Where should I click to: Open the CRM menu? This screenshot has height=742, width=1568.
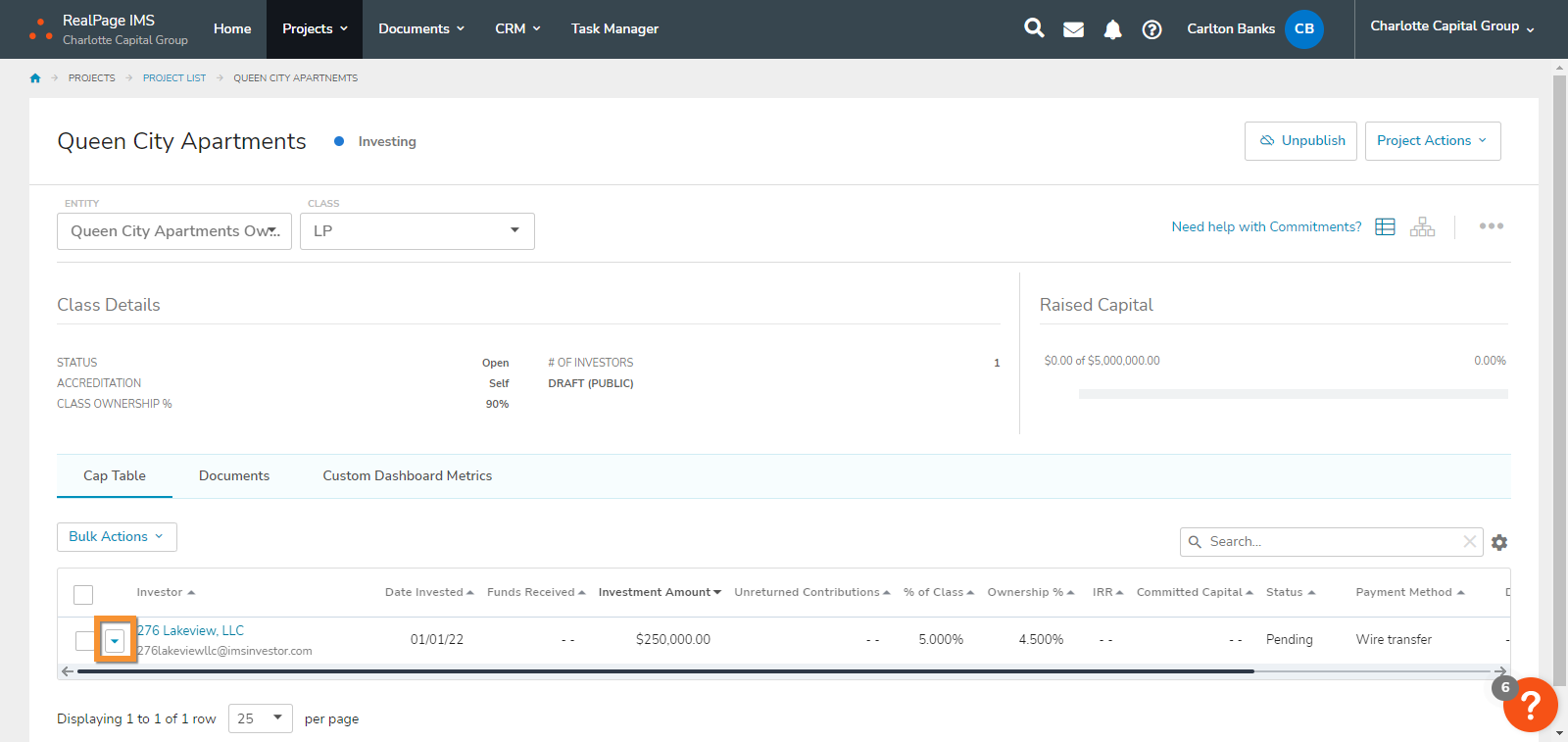517,29
